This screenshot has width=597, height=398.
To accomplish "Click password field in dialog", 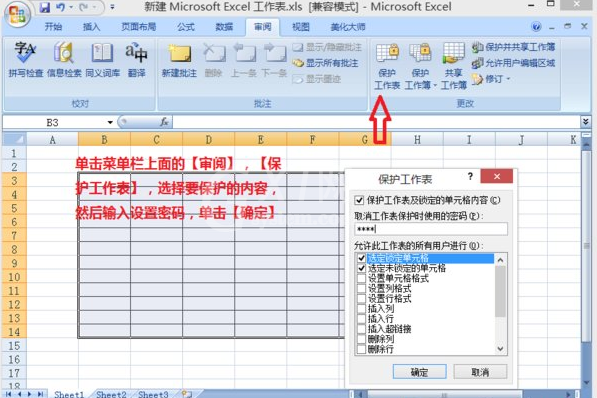I will click(x=431, y=229).
